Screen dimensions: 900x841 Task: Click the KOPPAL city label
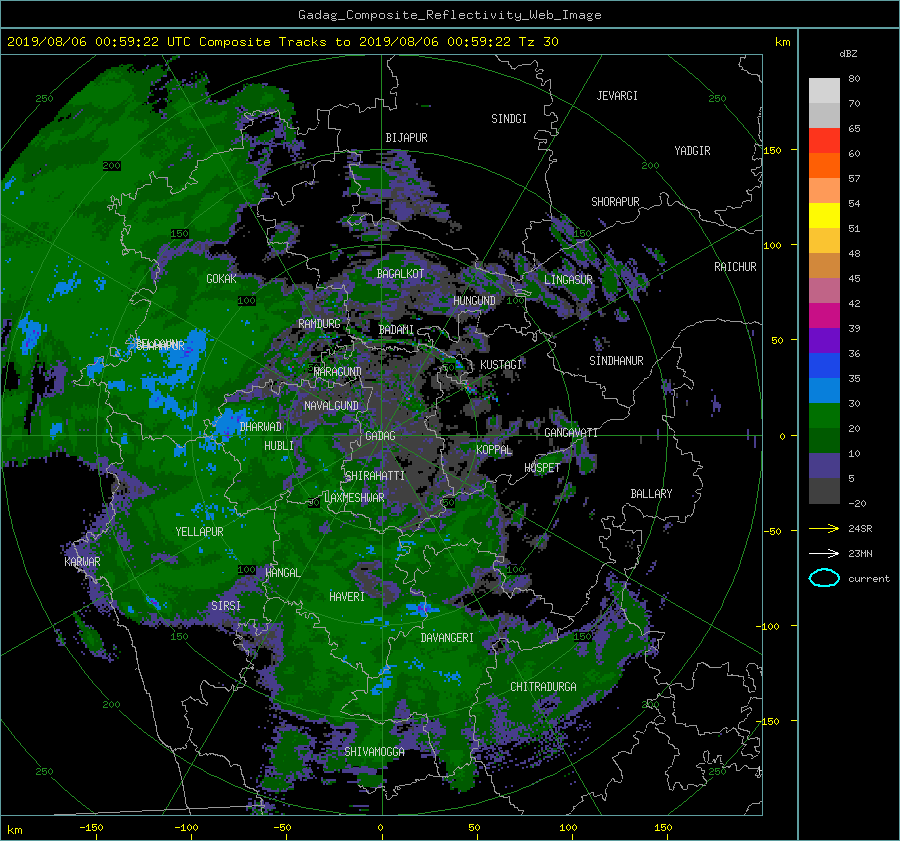click(494, 450)
